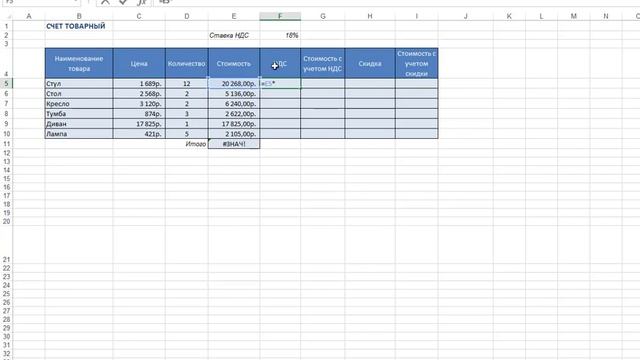Click into the formula bar input
Viewport: 640px width, 360px height.
pos(396,2)
